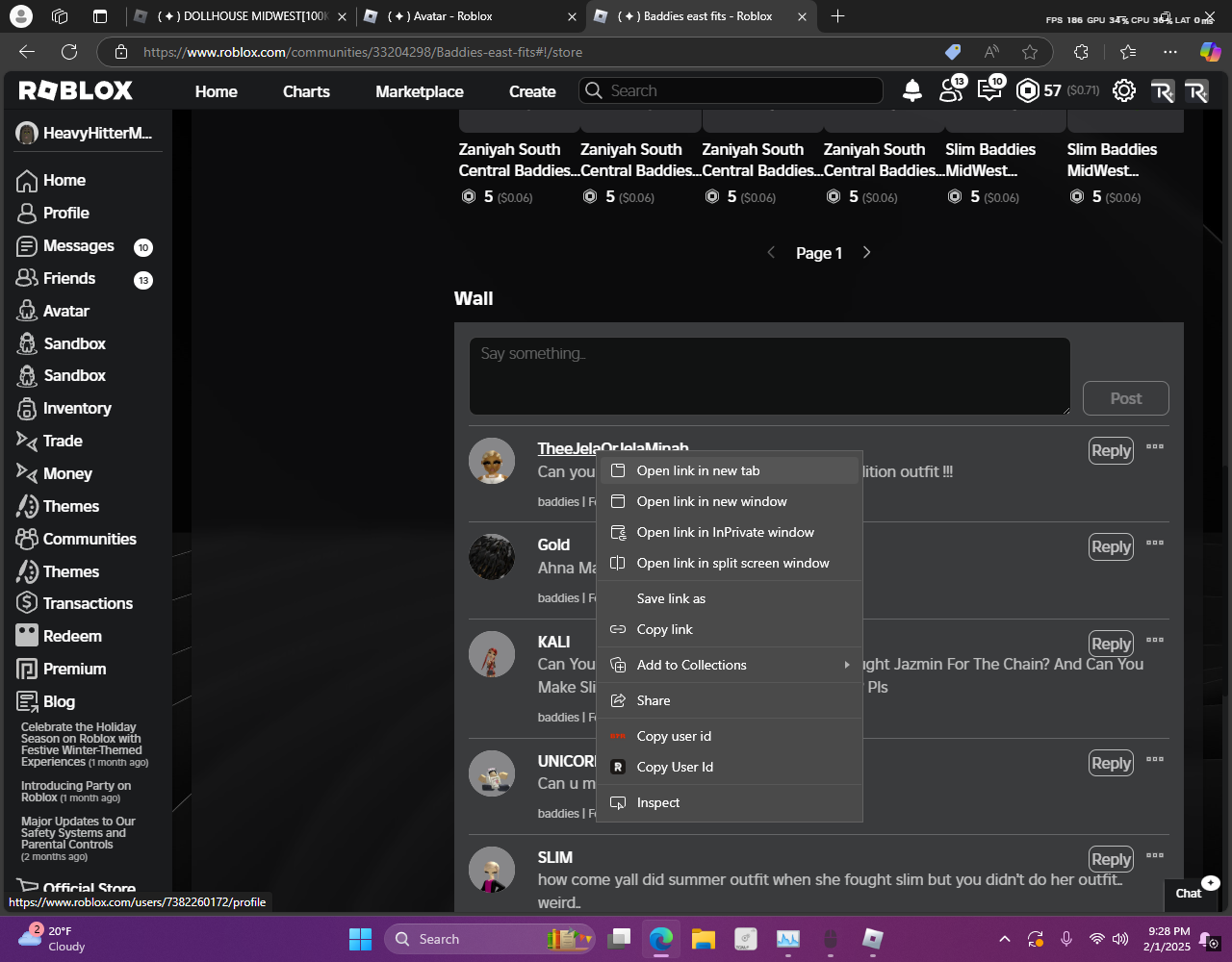This screenshot has height=962, width=1232.
Task: Open Microsoft Edge on the taskbar
Action: [x=661, y=939]
